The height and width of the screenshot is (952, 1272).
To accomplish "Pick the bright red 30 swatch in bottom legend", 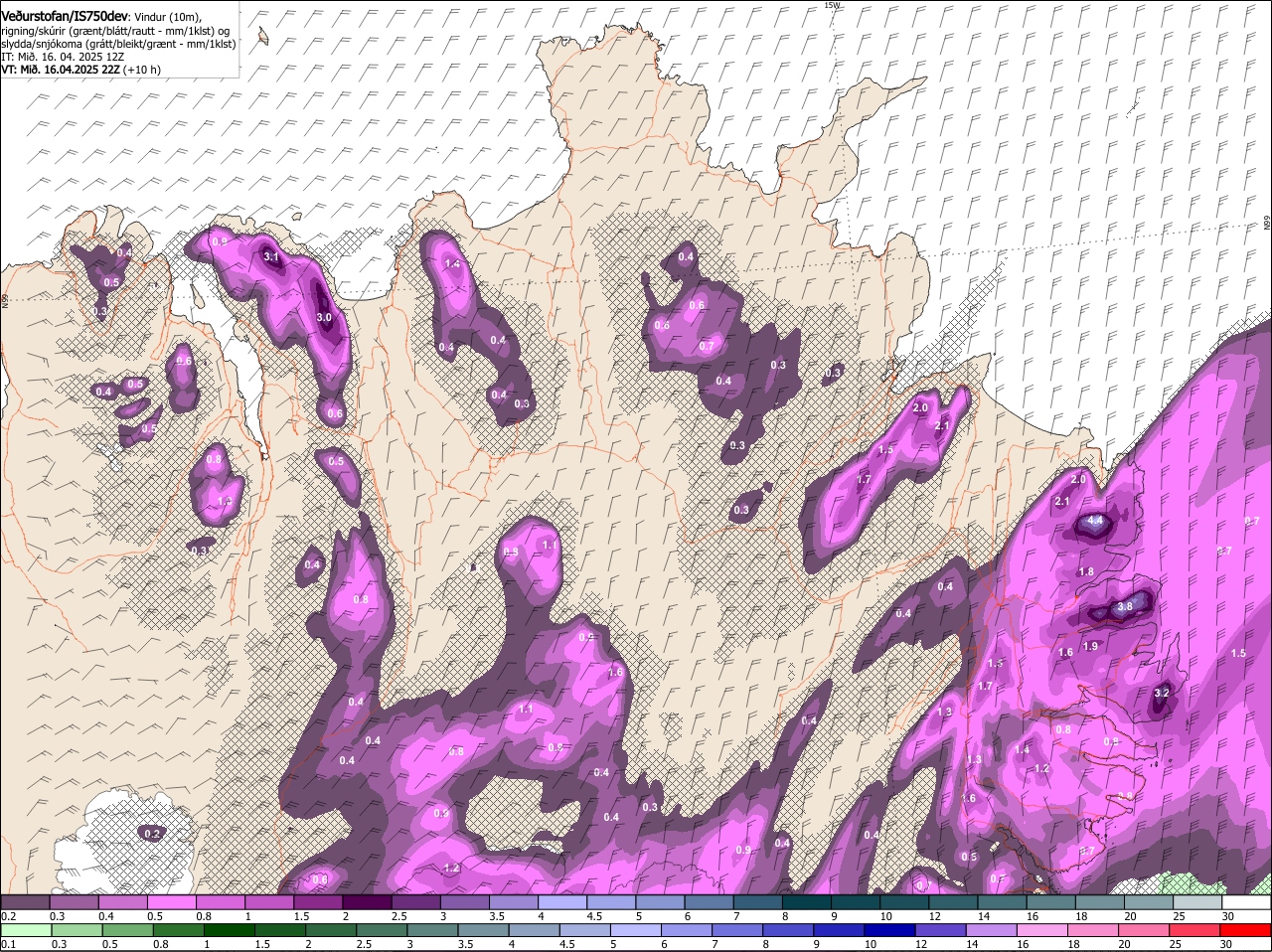I will 1247,930.
